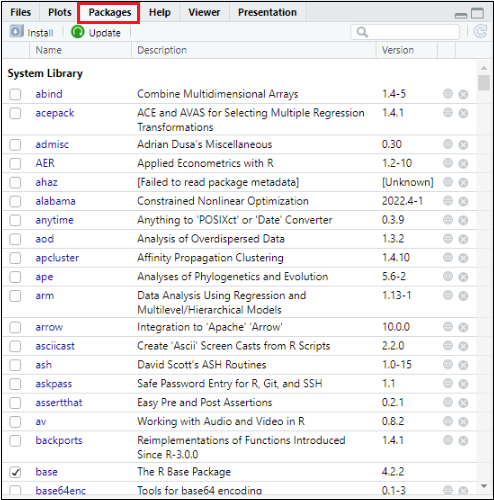
Task: Remove ash package with its X icon
Action: (x=463, y=365)
